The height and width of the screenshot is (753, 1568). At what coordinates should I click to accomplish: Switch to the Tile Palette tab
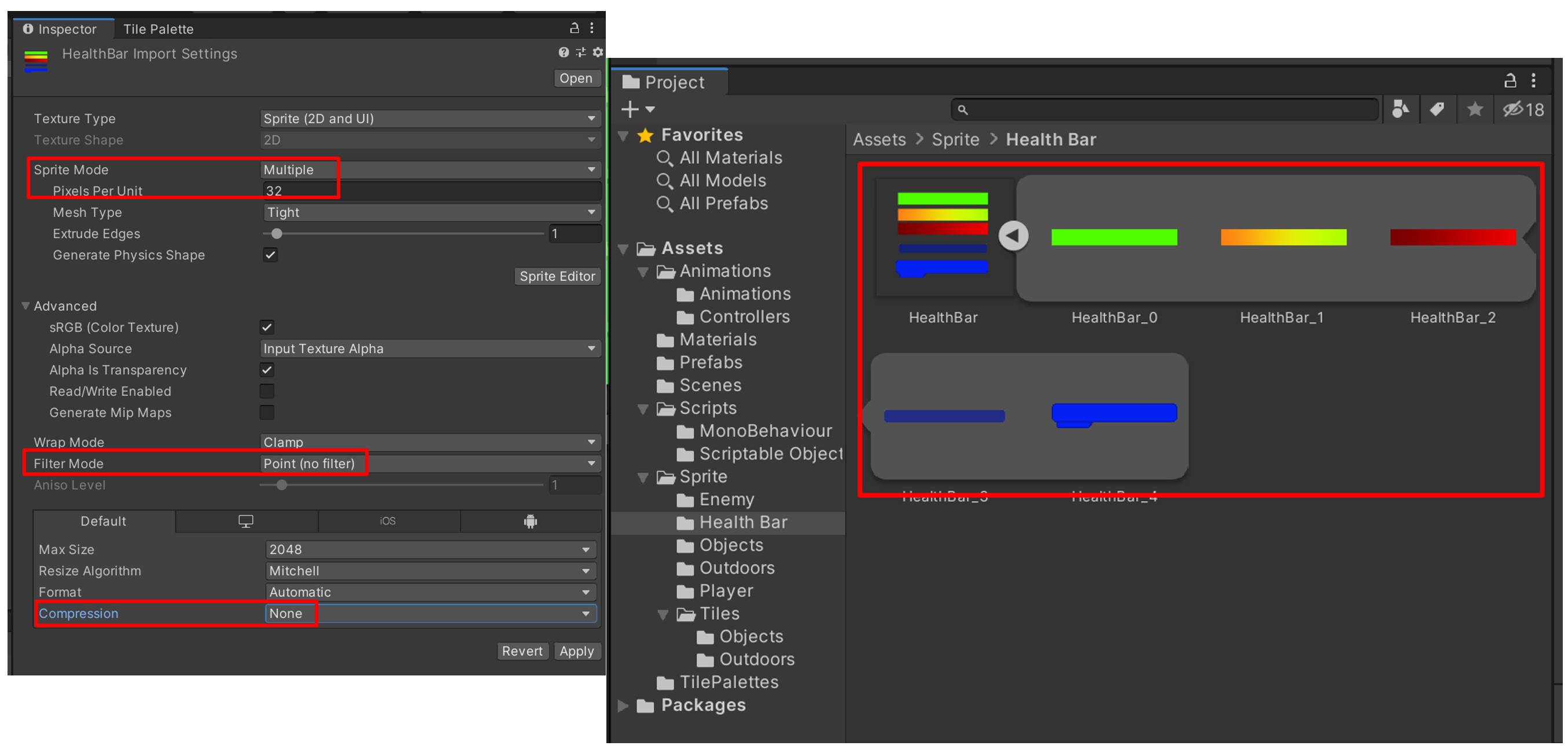(x=159, y=29)
